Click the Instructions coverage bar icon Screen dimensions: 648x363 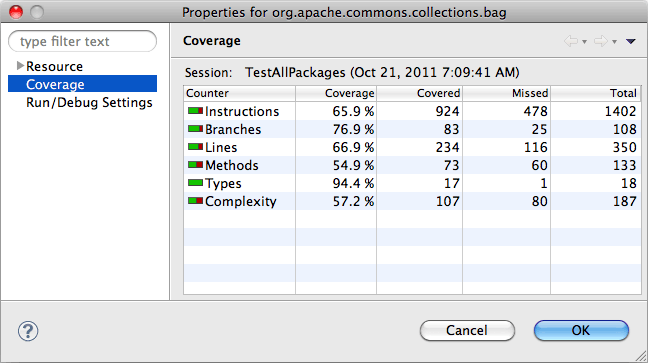pyautogui.click(x=195, y=111)
